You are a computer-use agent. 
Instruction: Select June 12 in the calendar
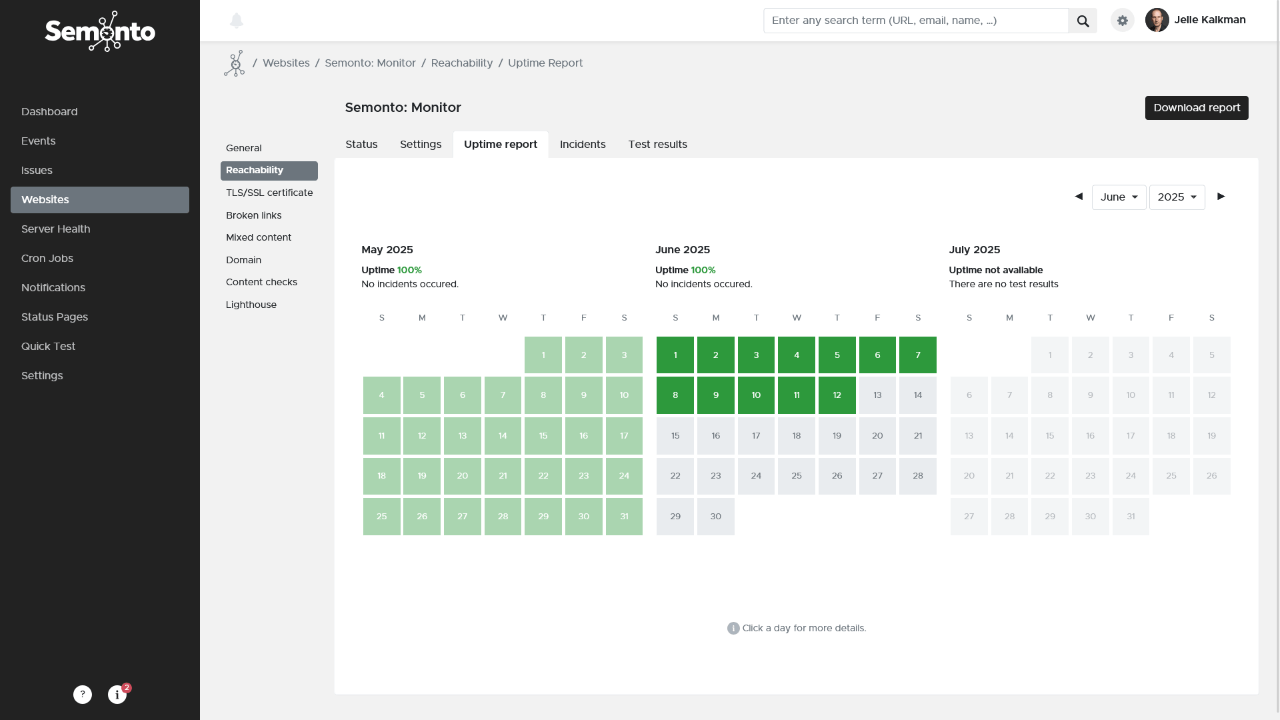[837, 395]
